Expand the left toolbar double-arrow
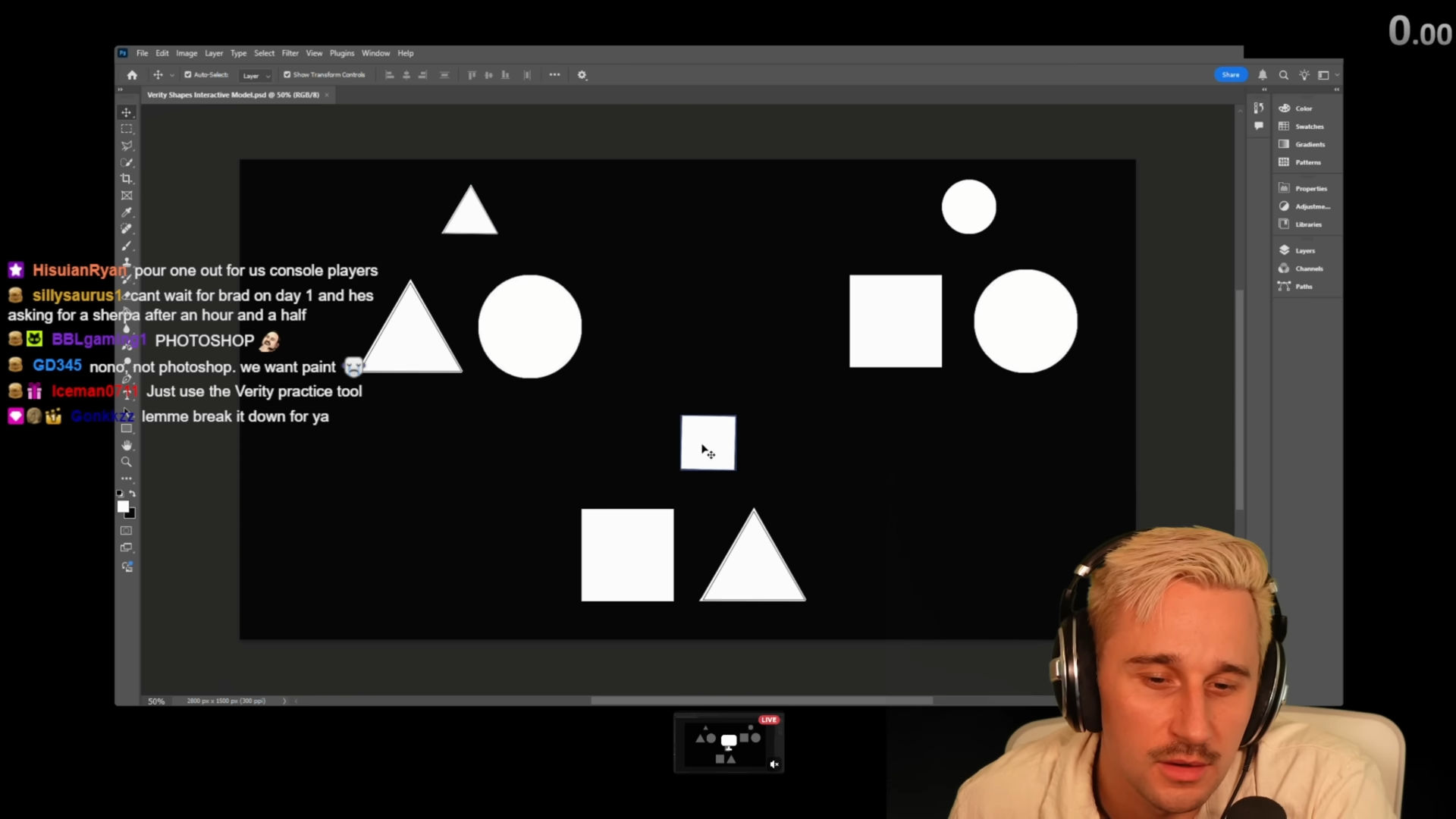 120,89
